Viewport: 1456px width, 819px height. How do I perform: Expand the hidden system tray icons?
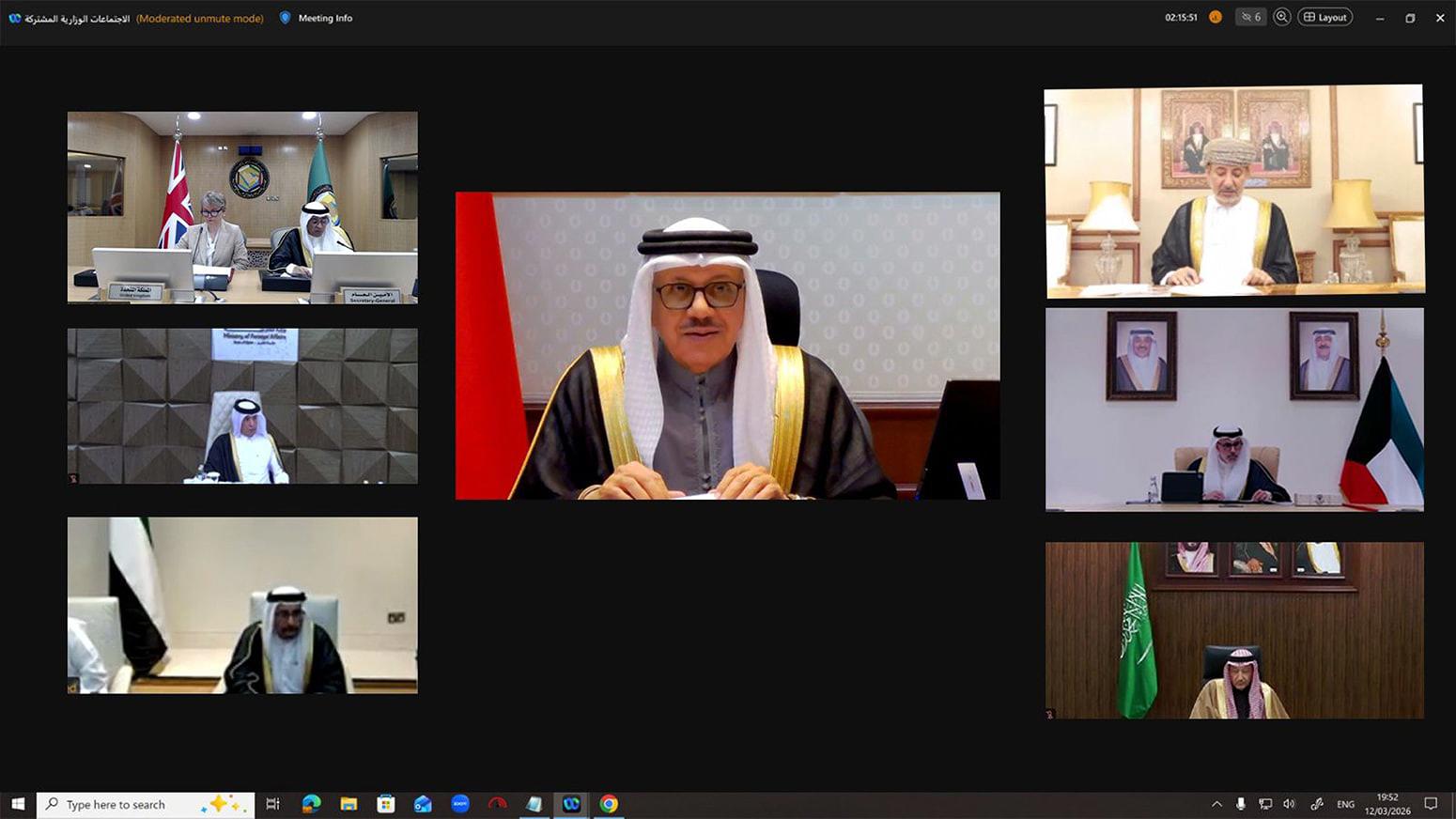click(x=1216, y=804)
